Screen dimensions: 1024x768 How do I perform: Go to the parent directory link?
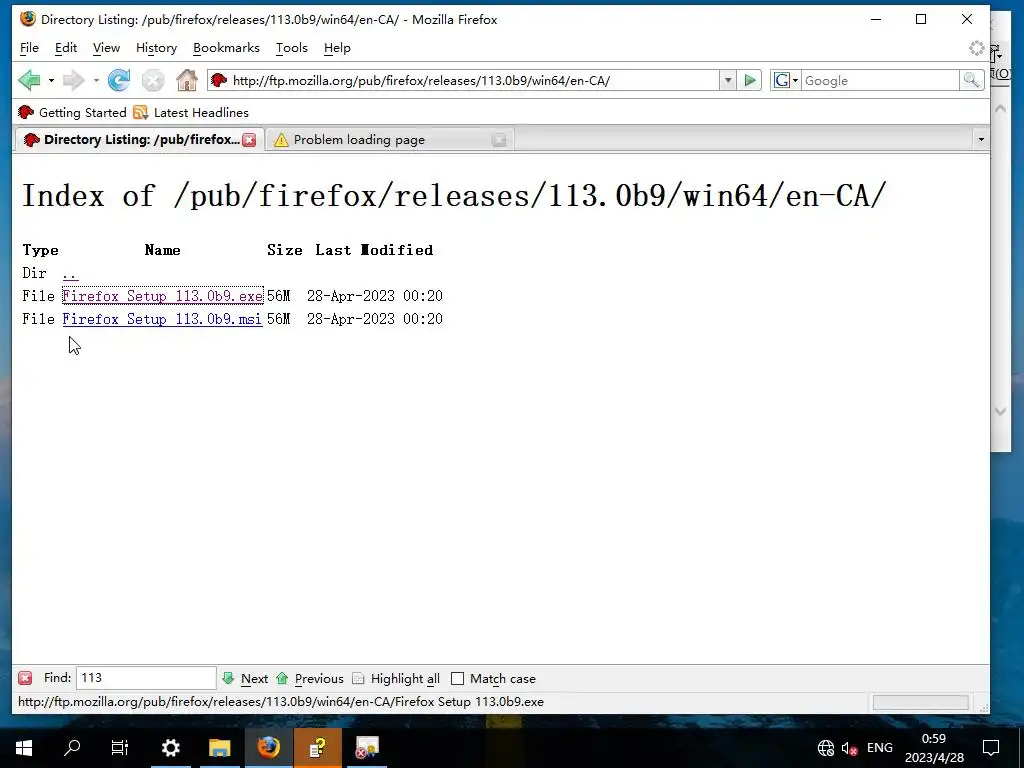tap(71, 273)
